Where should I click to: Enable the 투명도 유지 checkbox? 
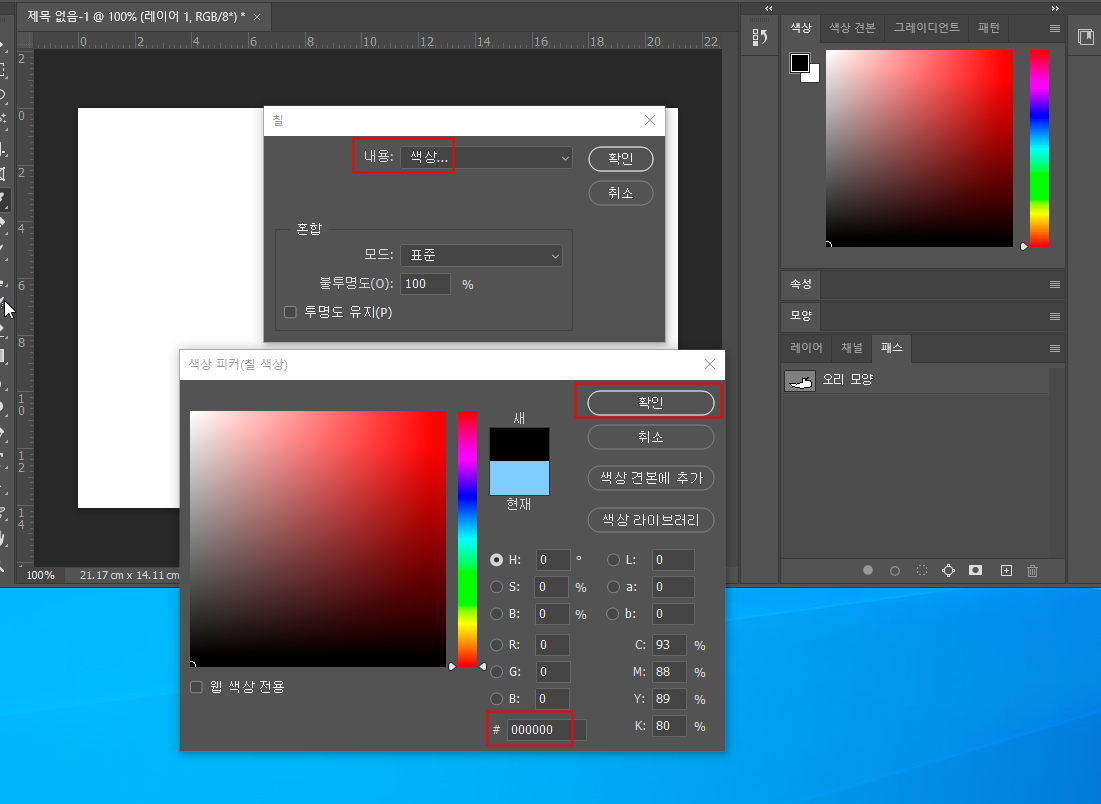click(x=291, y=312)
